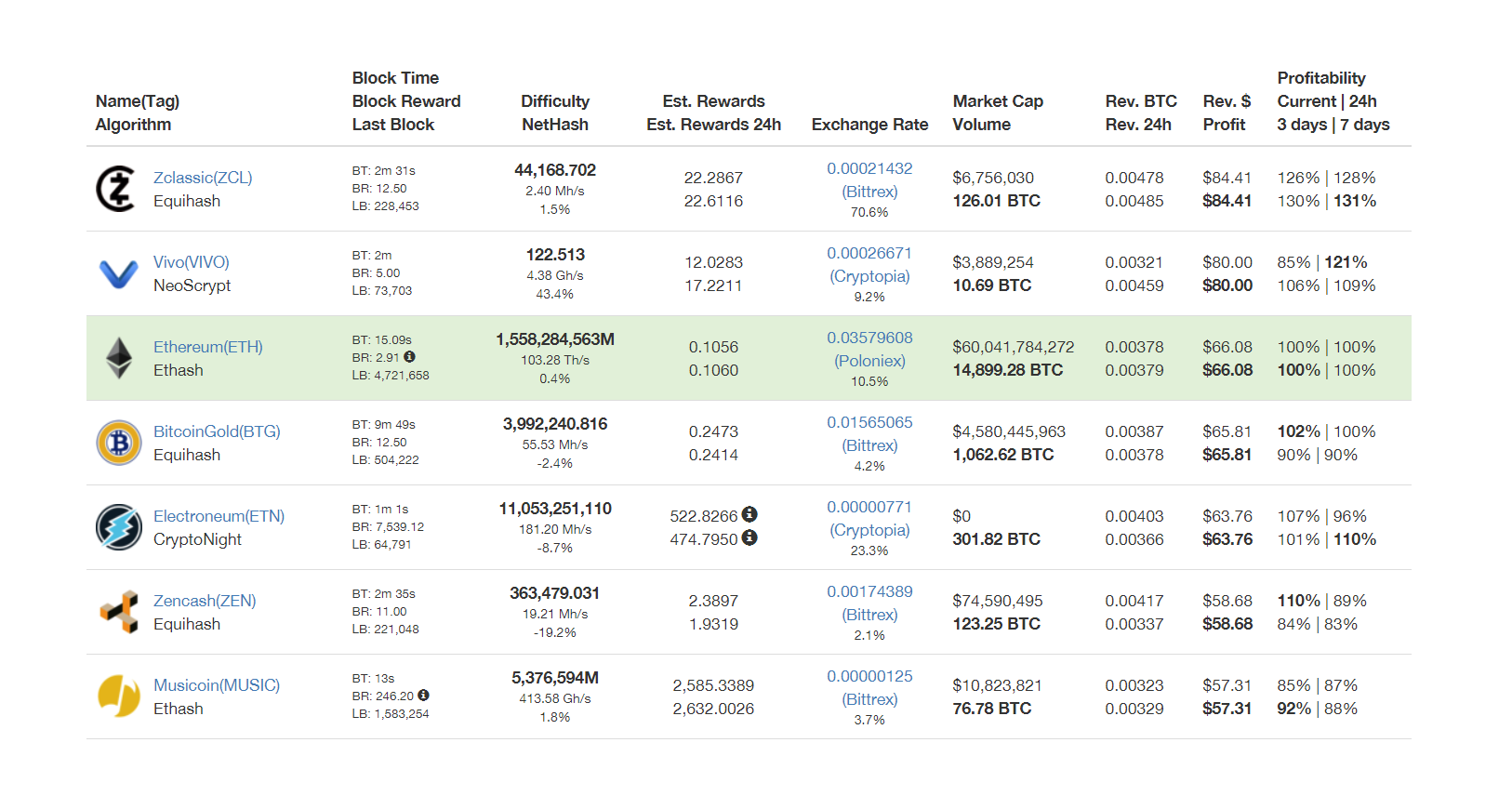Screen dimensions: 1512x809
Task: Click the Cryptopia link in Vivo row
Action: click(x=869, y=276)
